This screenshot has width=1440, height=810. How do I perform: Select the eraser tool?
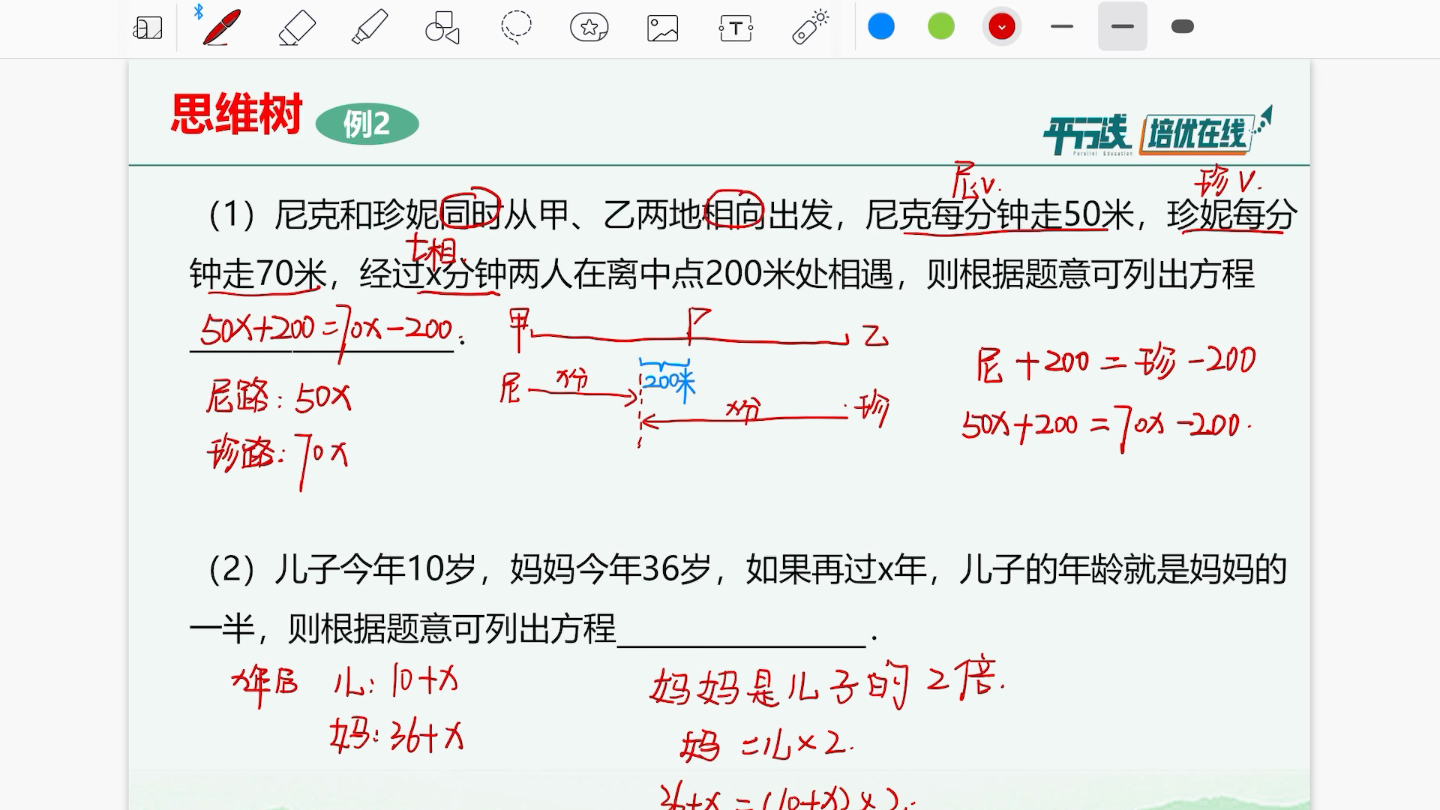(x=295, y=27)
